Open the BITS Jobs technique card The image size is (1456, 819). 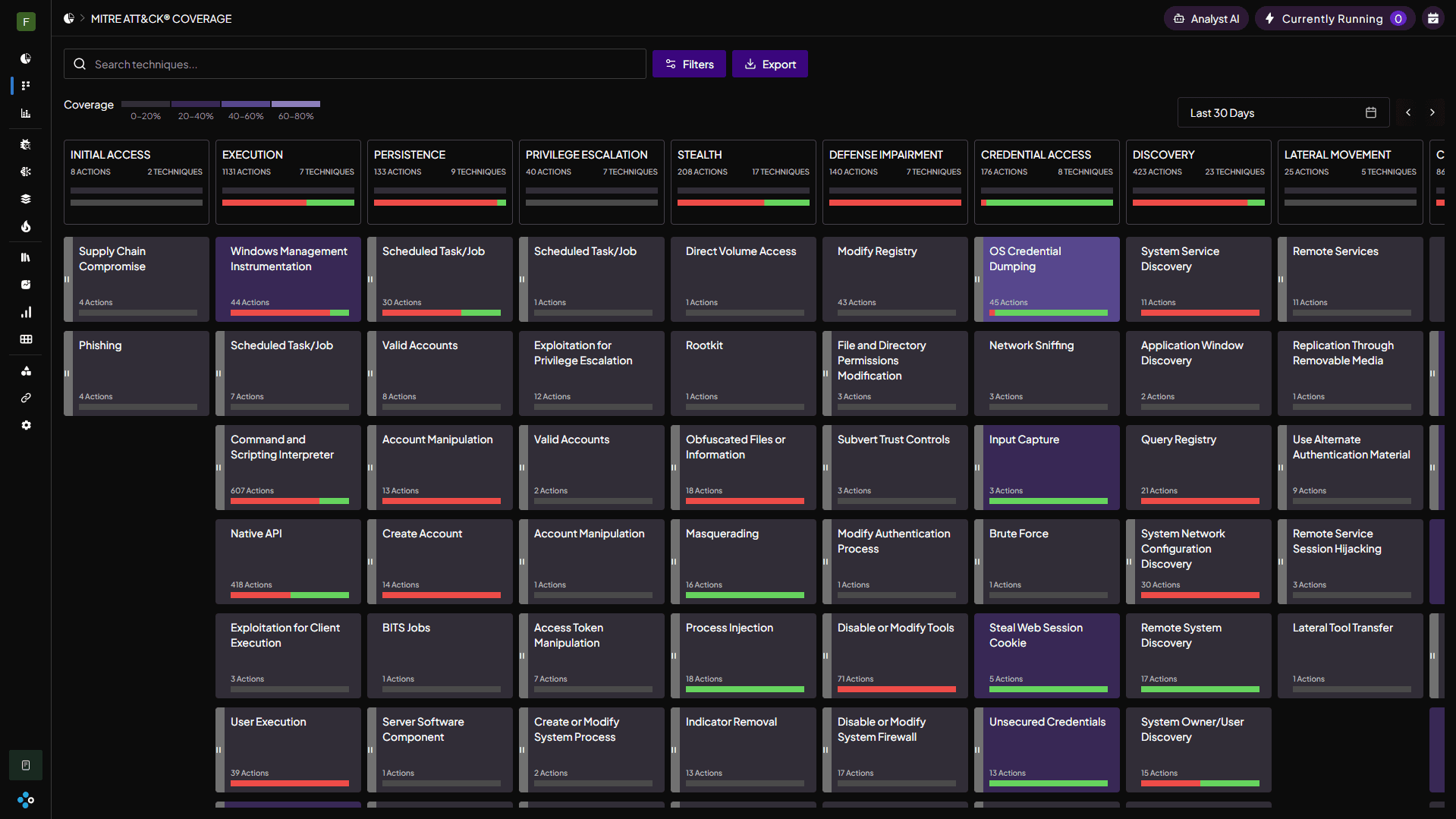440,656
